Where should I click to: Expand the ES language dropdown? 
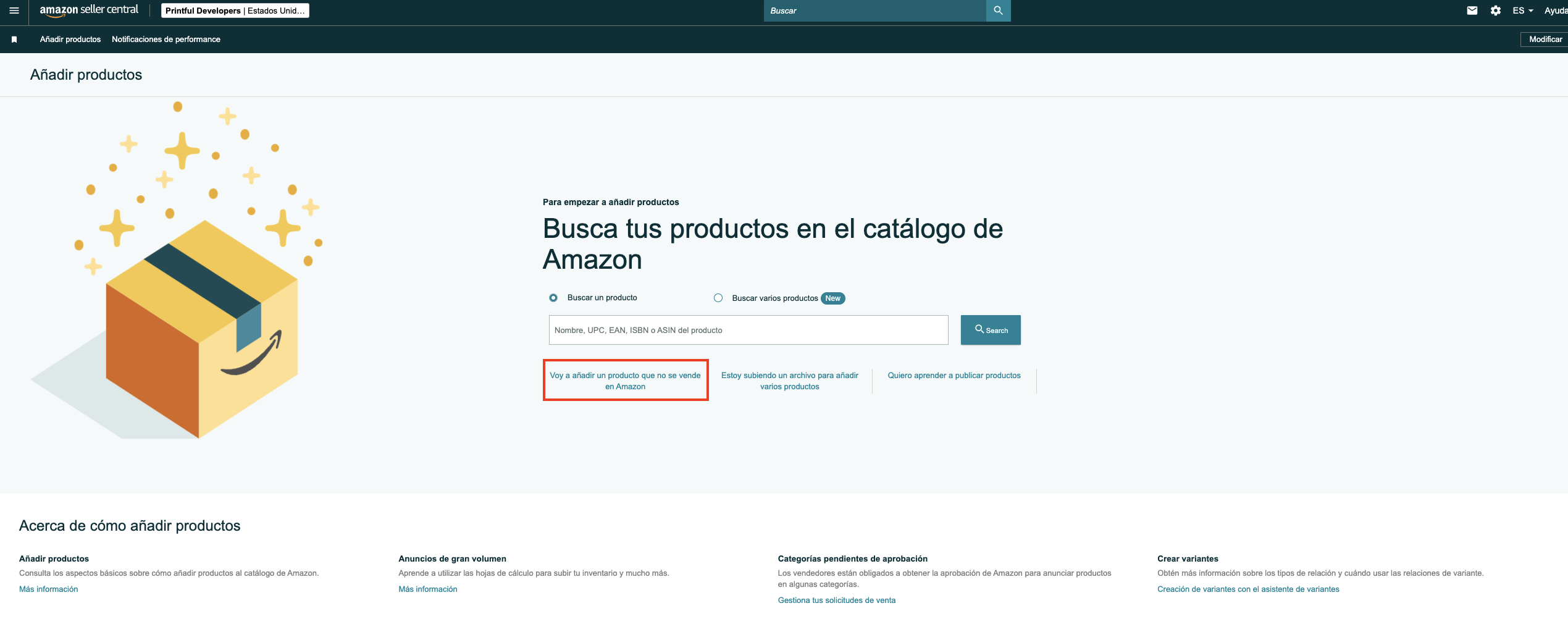[1522, 11]
